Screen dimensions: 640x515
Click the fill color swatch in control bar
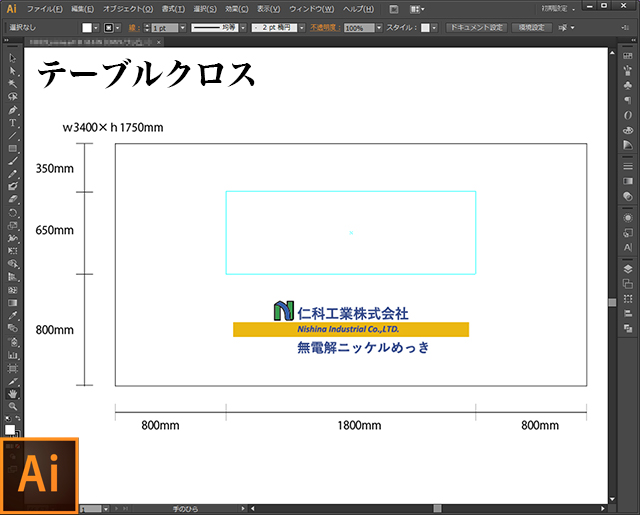click(x=87, y=28)
